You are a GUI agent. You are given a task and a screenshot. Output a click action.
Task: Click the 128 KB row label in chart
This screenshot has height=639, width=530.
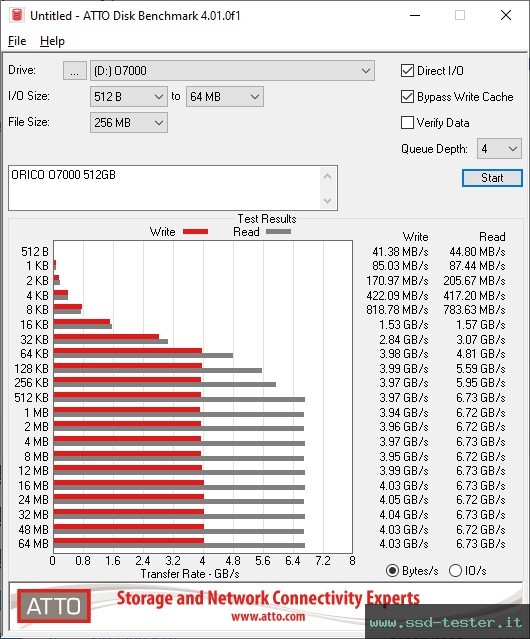click(x=31, y=369)
